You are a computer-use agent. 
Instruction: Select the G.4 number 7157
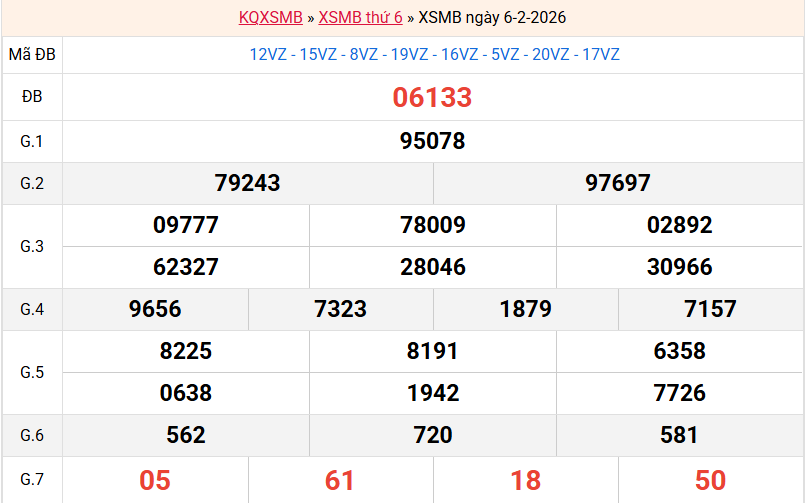pos(710,309)
